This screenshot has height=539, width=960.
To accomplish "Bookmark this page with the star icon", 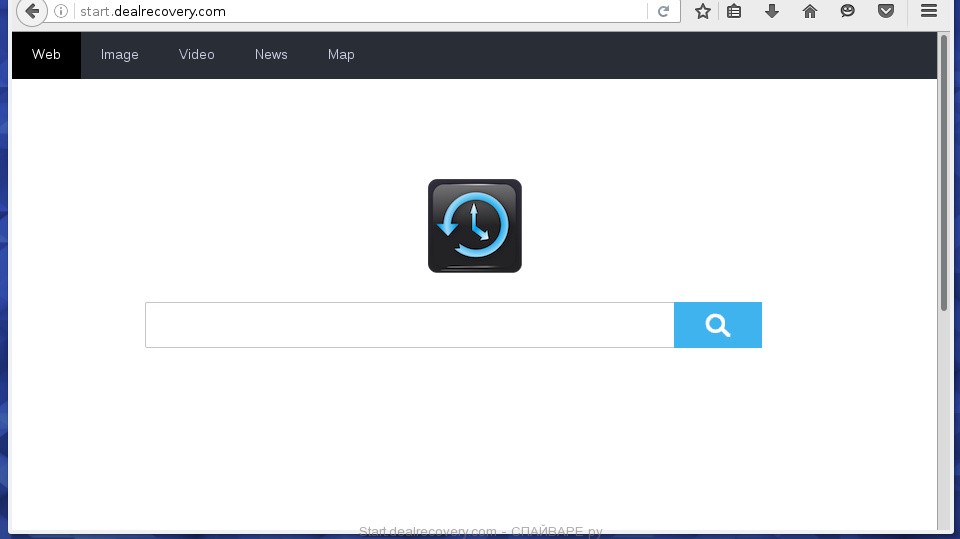I will coord(703,12).
